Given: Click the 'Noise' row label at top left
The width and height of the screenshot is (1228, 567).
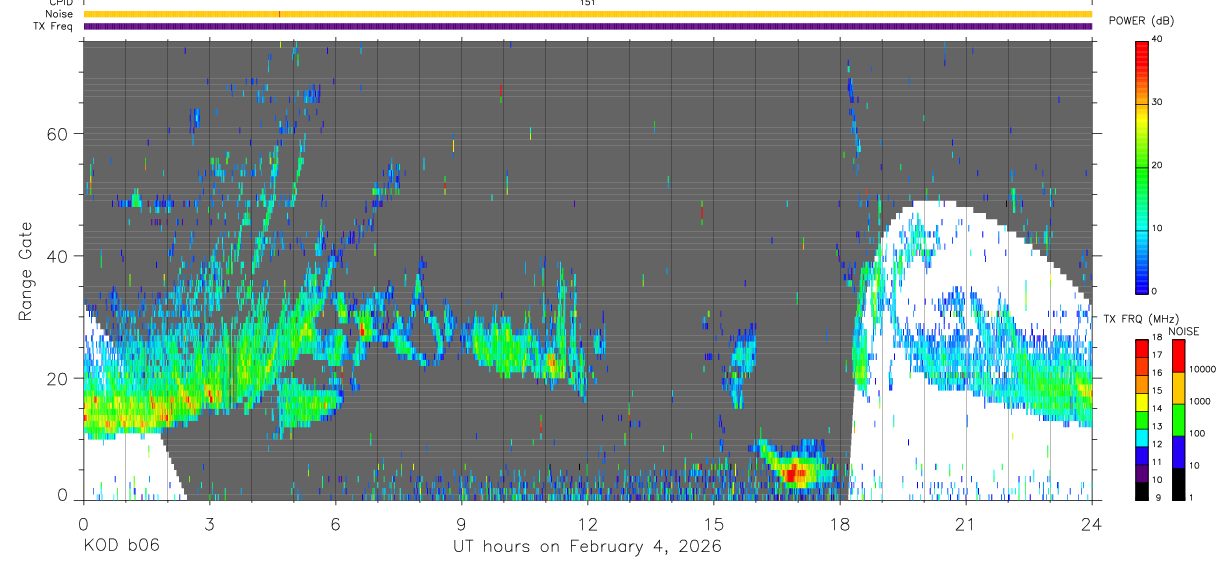Looking at the screenshot, I should (61, 14).
